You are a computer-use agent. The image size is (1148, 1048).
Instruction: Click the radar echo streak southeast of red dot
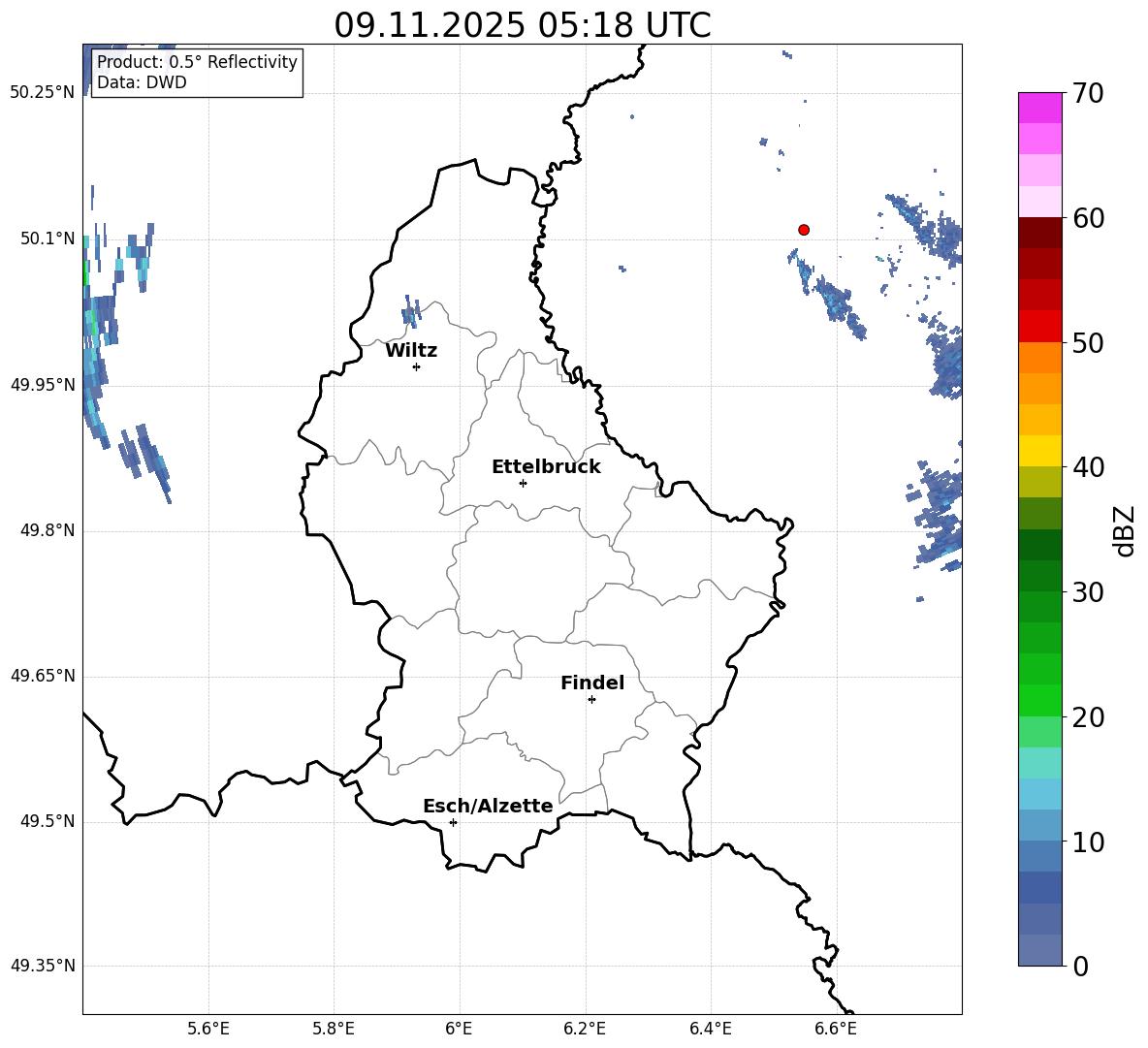pos(827,294)
